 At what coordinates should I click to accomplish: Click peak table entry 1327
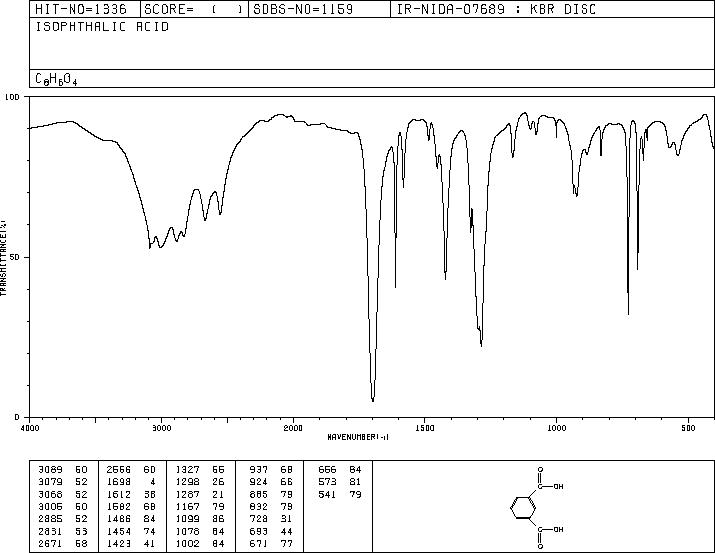[x=187, y=470]
